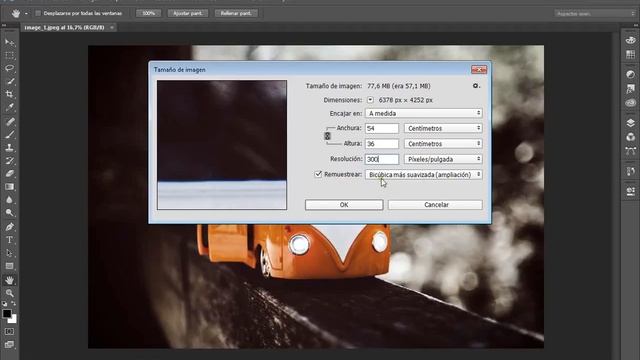Open the Adjustments panel icon
640x360 pixels.
pyautogui.click(x=630, y=74)
